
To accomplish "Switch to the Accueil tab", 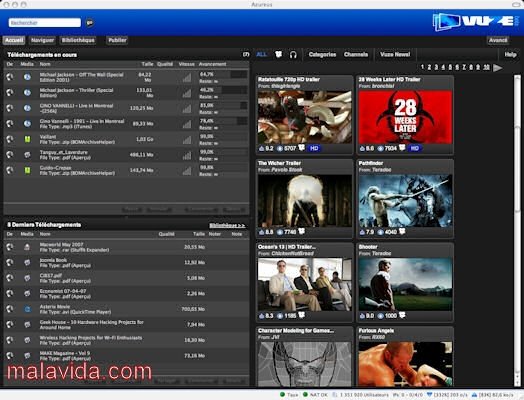I will tap(14, 40).
